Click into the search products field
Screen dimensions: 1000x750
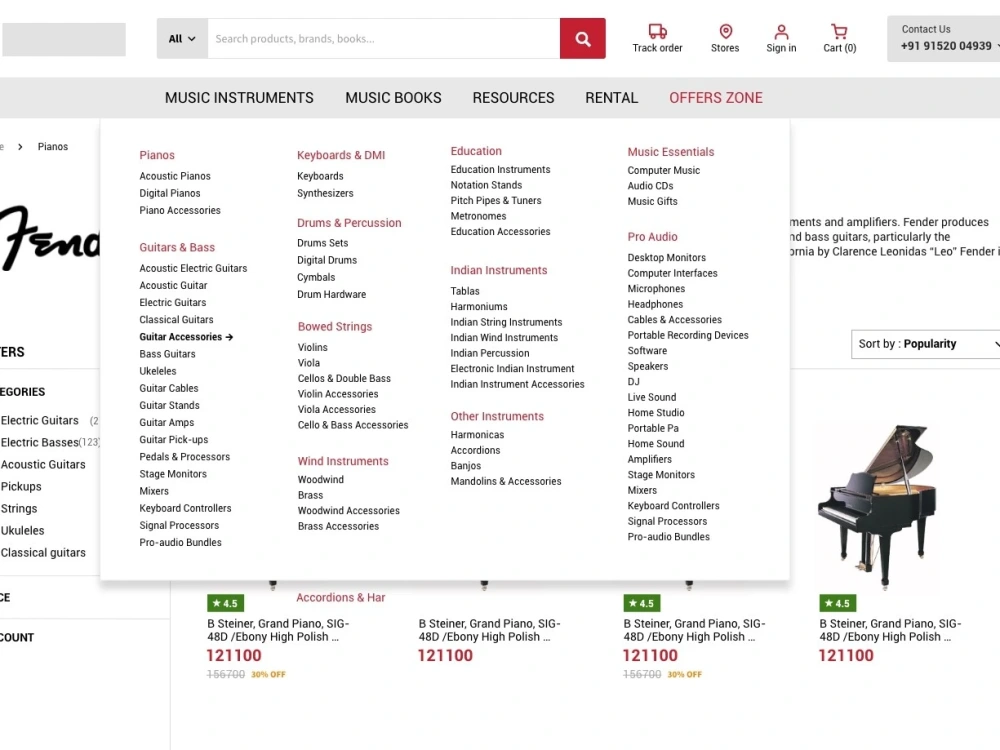383,38
